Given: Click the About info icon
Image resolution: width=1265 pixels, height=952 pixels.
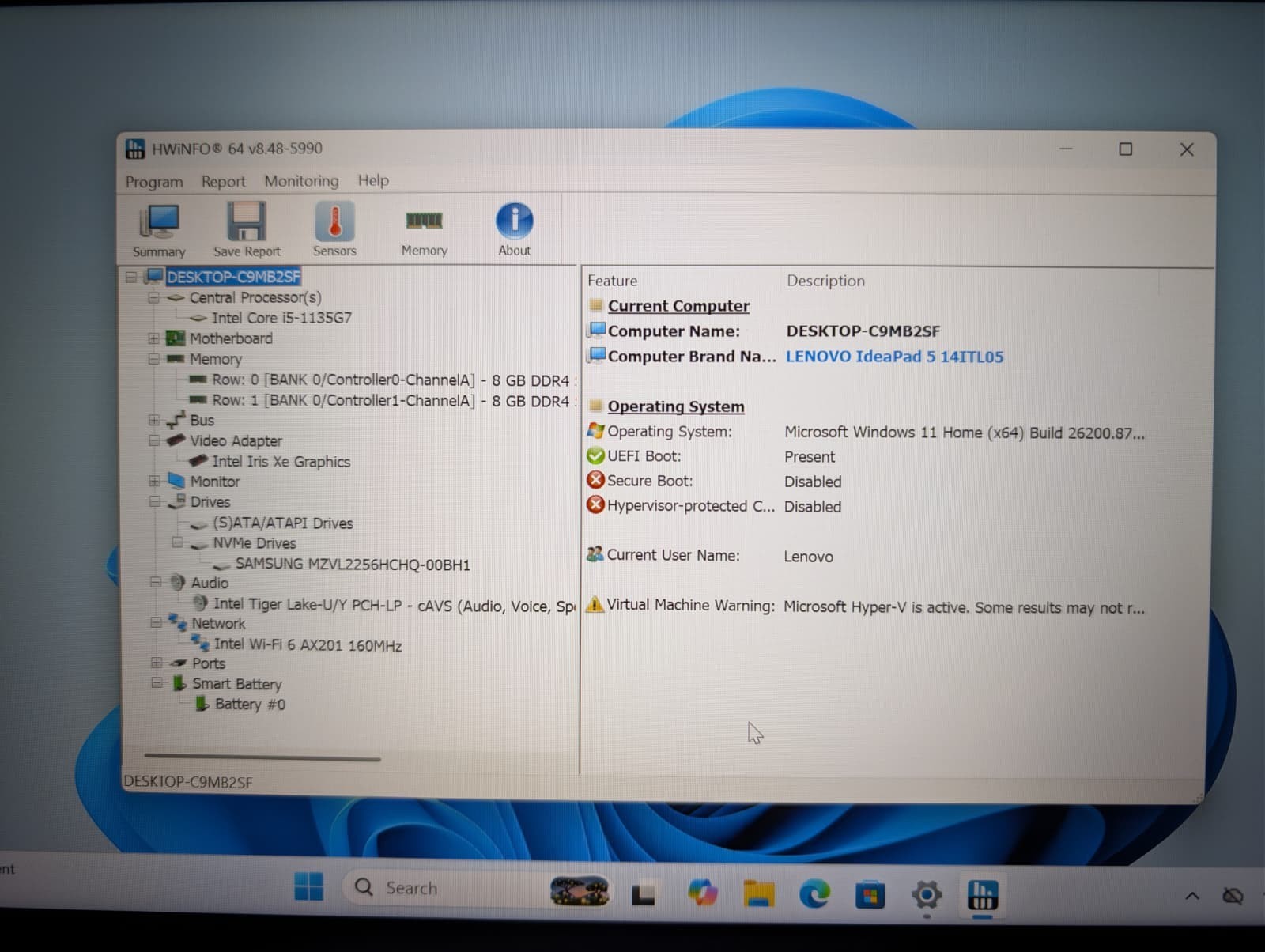Looking at the screenshot, I should click(x=515, y=220).
